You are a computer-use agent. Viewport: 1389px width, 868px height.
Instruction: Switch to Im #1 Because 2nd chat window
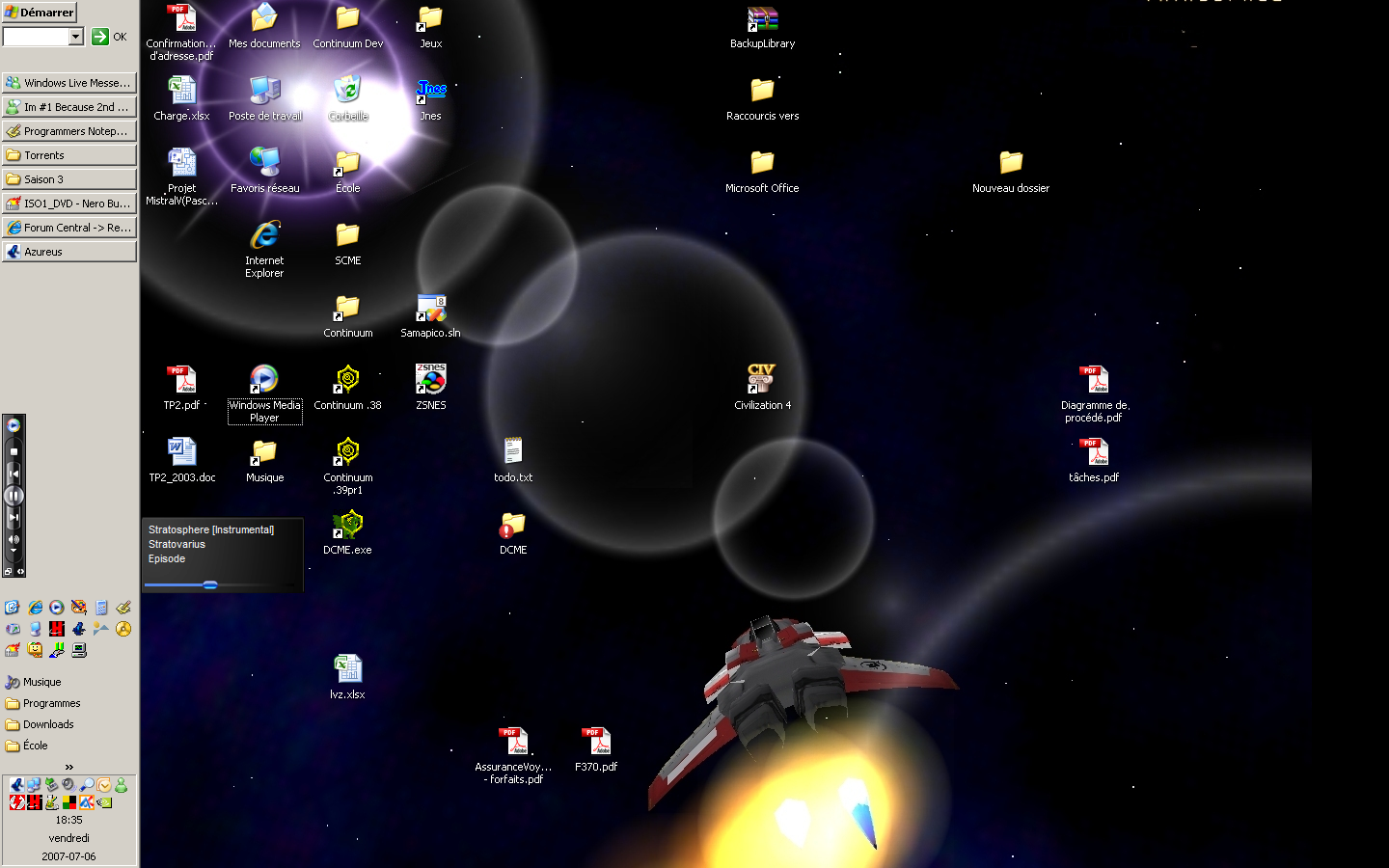69,107
